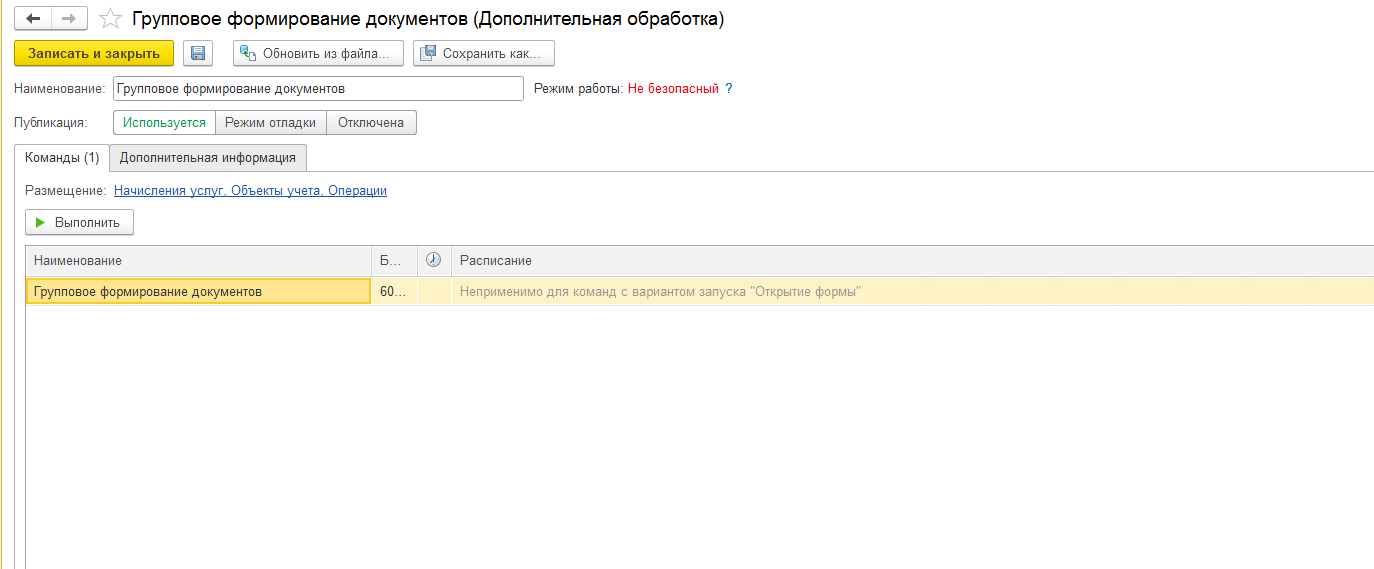
Task: Focus the Наименование input field
Action: tap(318, 89)
